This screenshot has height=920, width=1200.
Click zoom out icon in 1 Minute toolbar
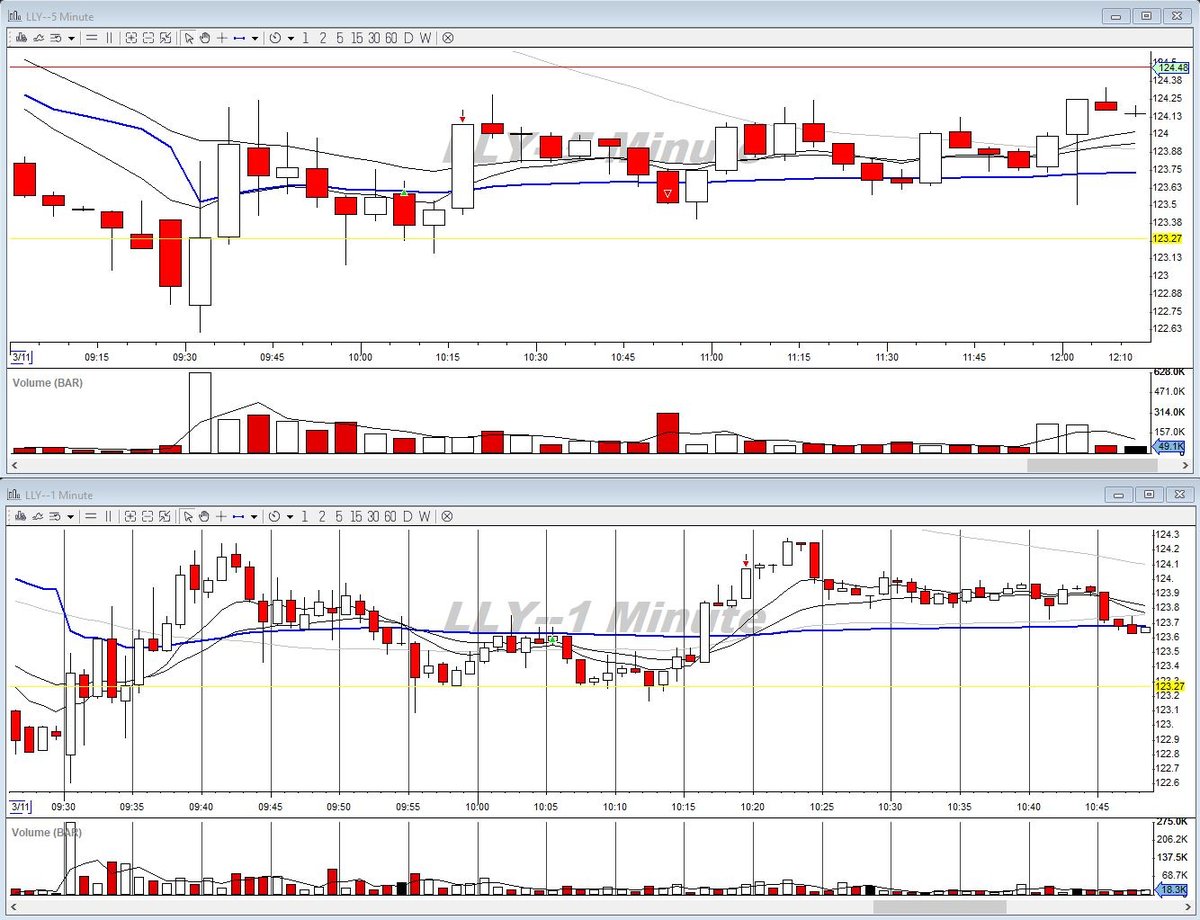pyautogui.click(x=148, y=516)
